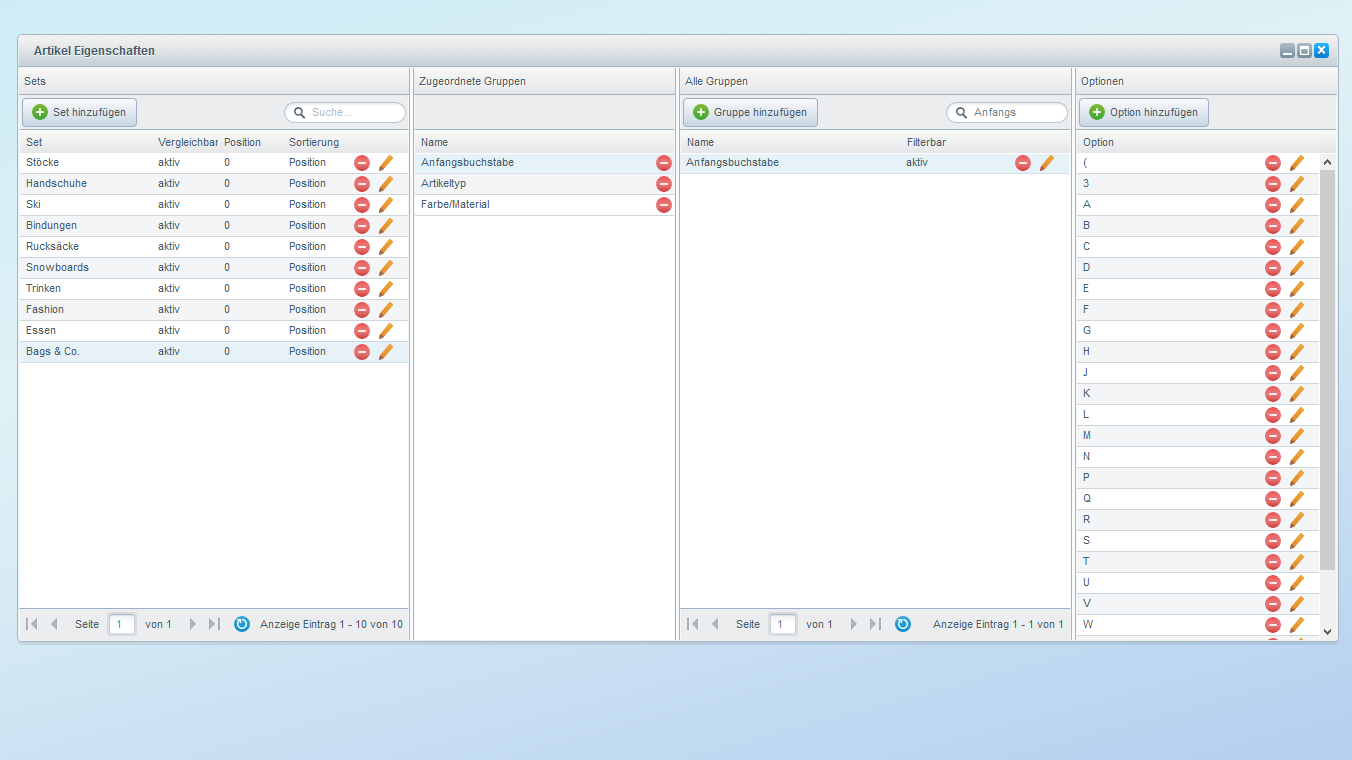Click Set hinzufügen button
The image size is (1352, 760).
(x=80, y=112)
